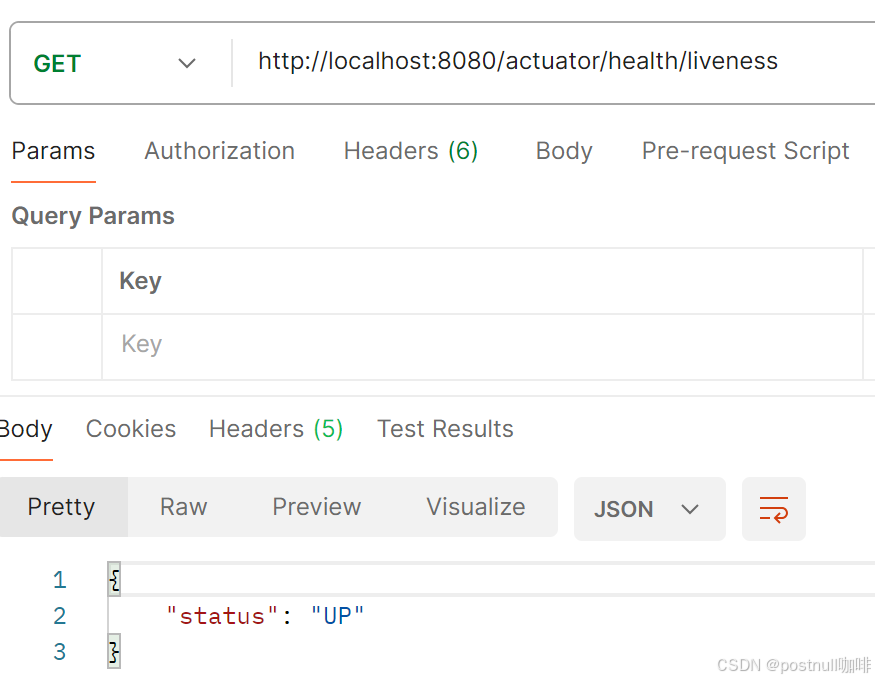Select the Visualize response view
The image size is (875, 680).
click(x=475, y=507)
